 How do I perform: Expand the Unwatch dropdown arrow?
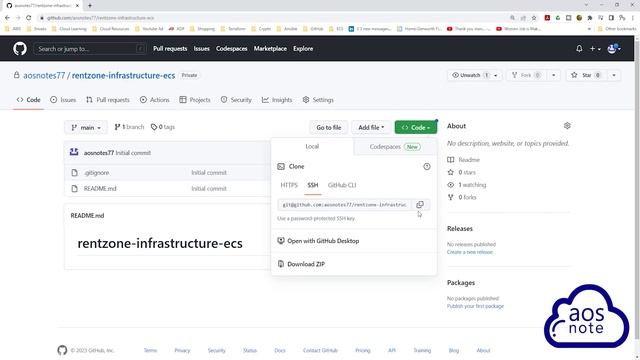click(x=496, y=76)
